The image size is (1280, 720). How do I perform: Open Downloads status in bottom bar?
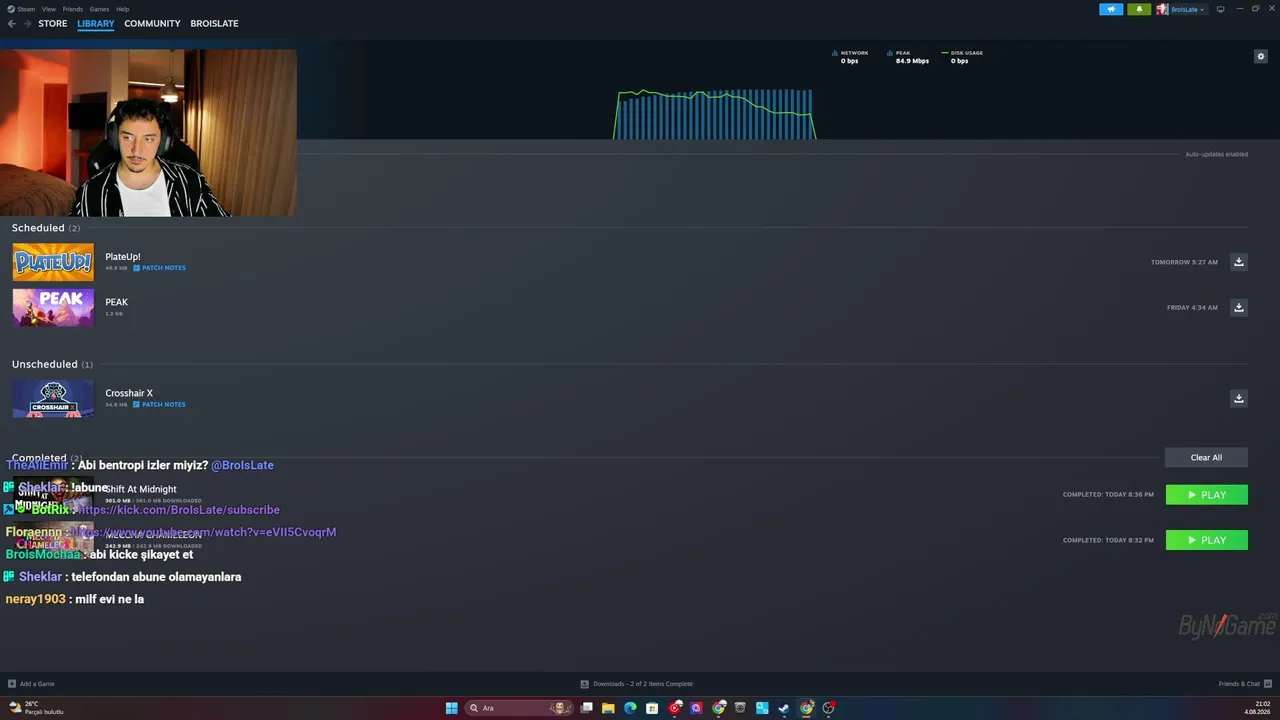pyautogui.click(x=637, y=684)
